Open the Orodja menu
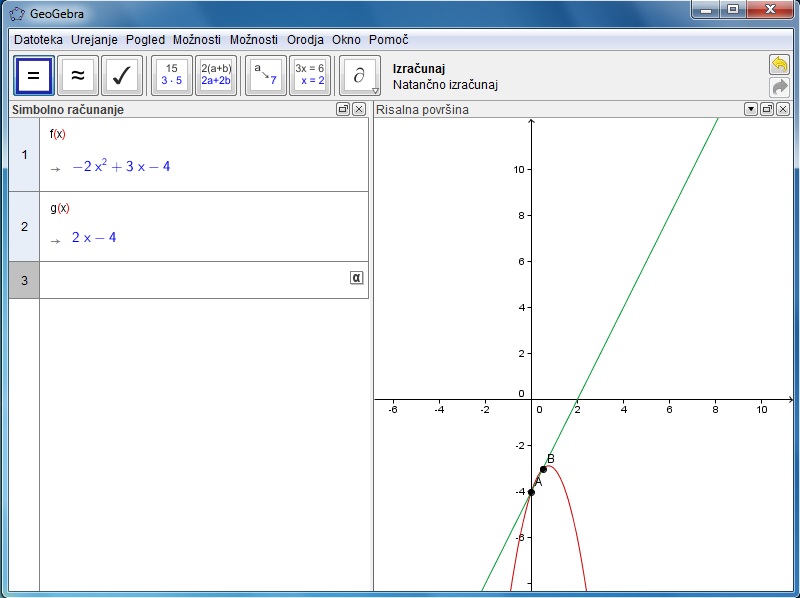Viewport: 800px width, 598px height. [305, 40]
